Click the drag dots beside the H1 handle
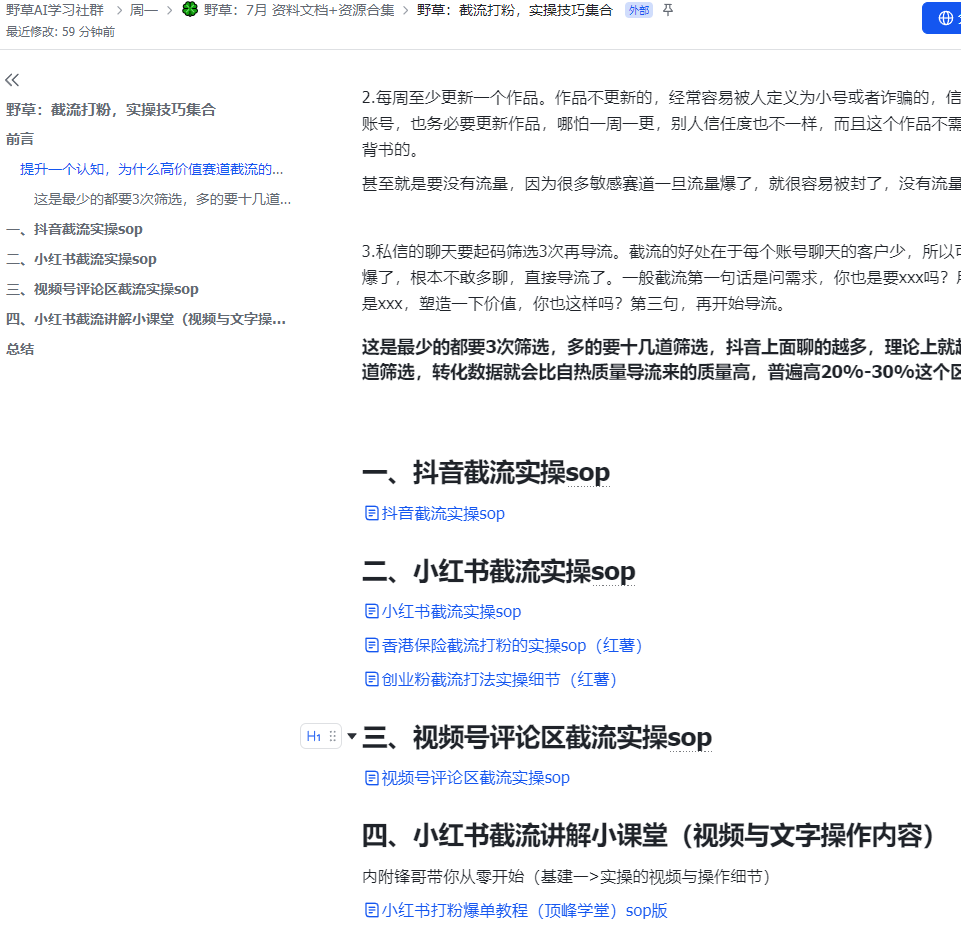 tap(333, 737)
